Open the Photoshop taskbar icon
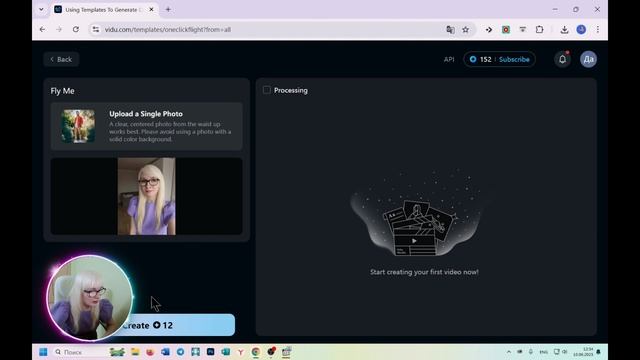640x360 pixels. pos(210,352)
